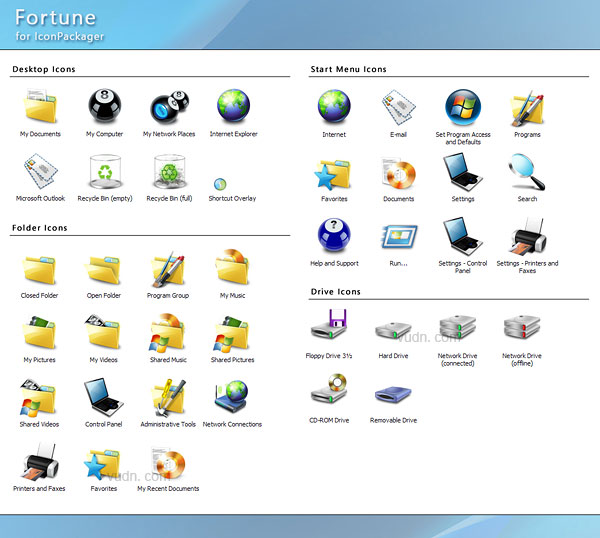
Task: Click the Drive Icons heading
Action: click(336, 292)
